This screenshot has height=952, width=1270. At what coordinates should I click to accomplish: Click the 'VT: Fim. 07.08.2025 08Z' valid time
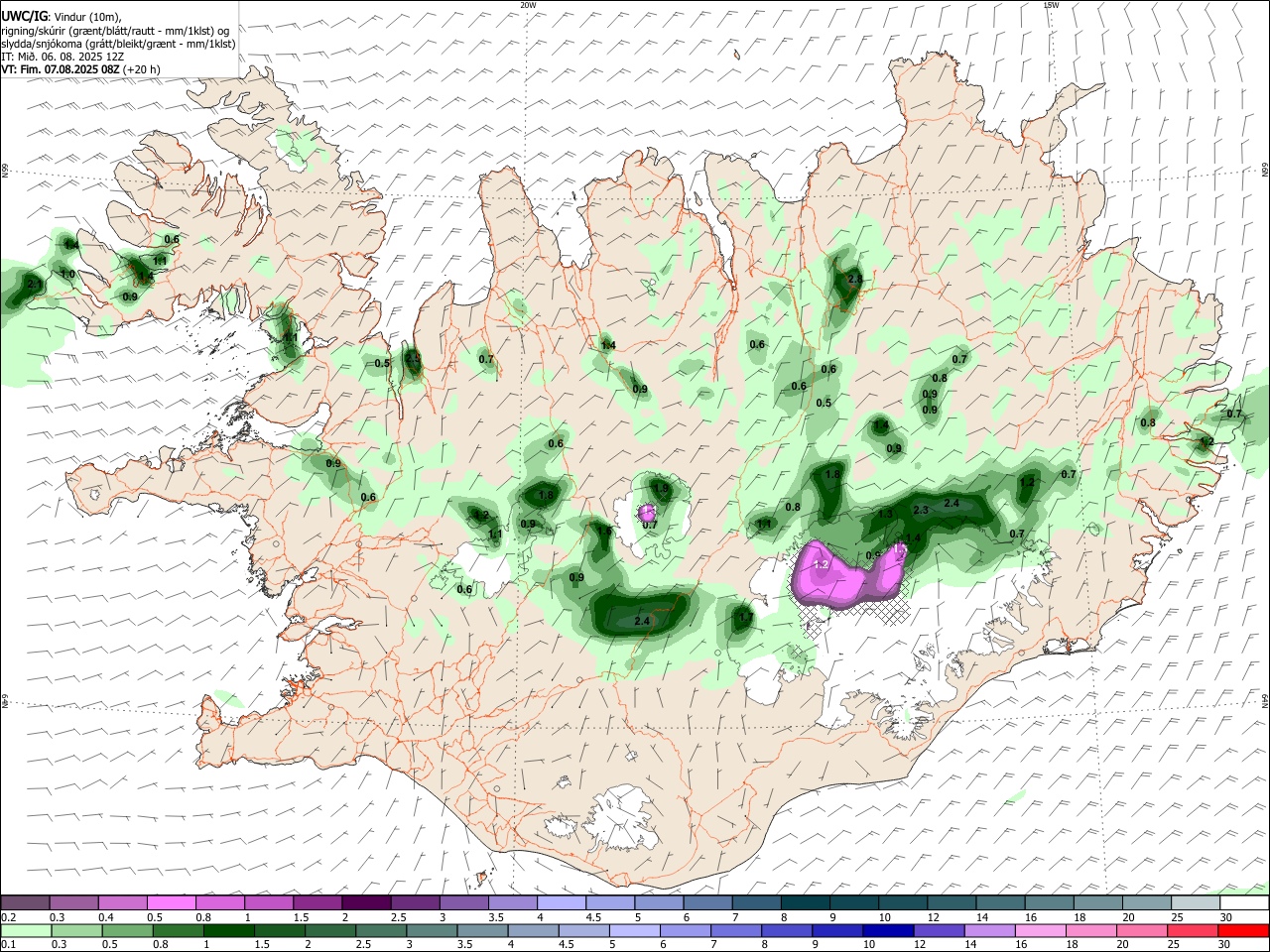point(61,69)
